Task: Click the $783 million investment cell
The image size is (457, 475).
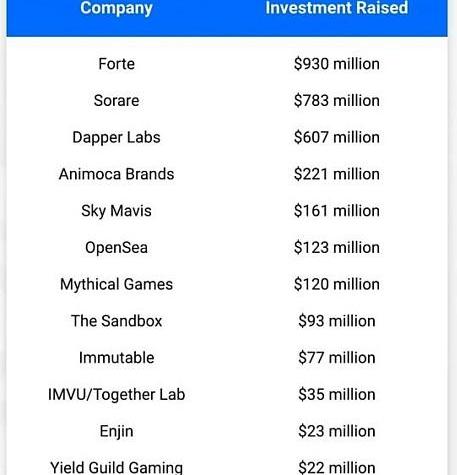Action: click(x=337, y=100)
